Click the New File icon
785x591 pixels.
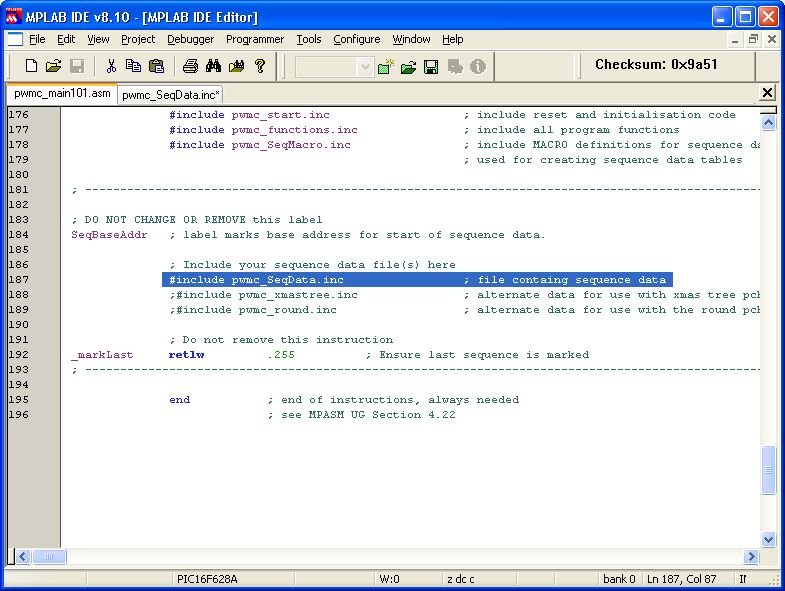click(32, 66)
